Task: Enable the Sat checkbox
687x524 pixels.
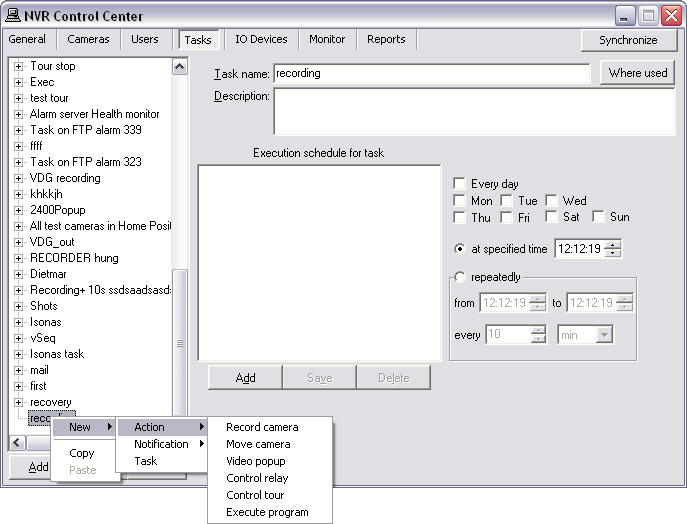Action: [551, 216]
